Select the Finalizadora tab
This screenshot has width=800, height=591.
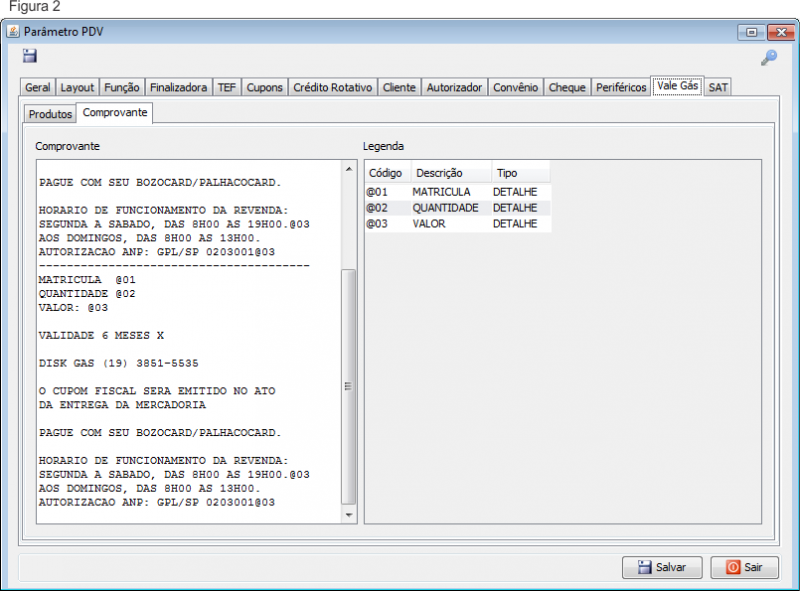(x=179, y=87)
